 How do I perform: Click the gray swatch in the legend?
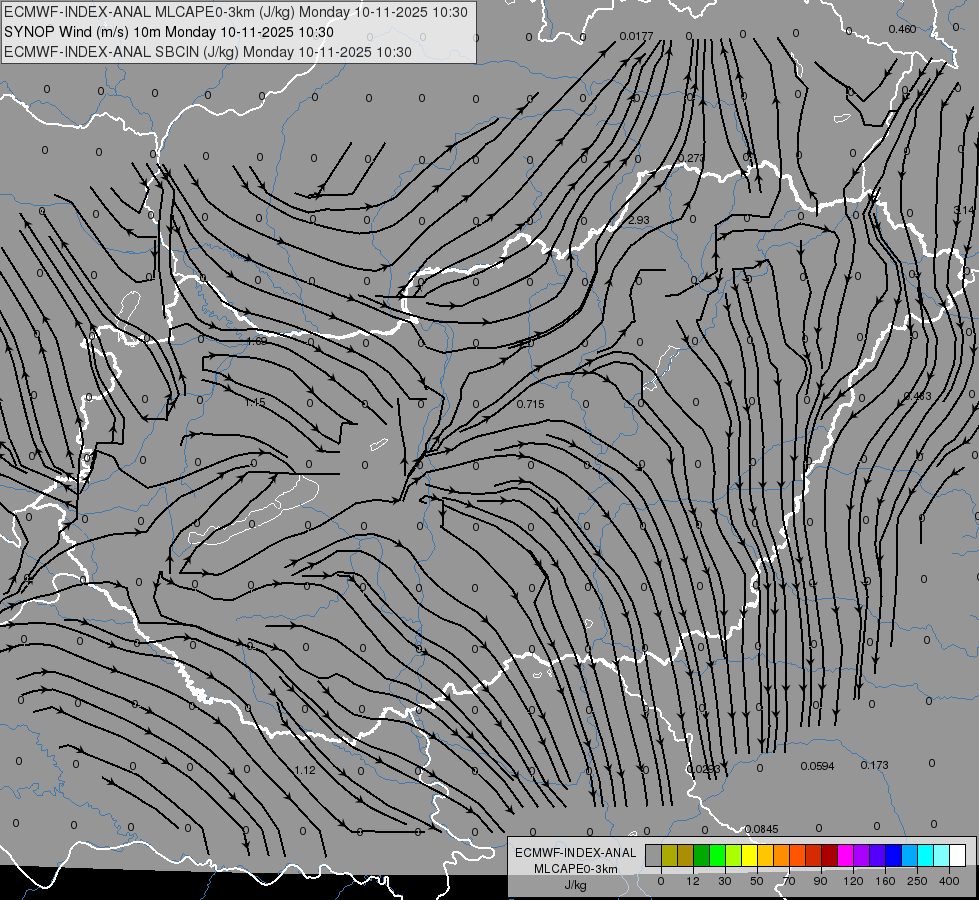654,855
